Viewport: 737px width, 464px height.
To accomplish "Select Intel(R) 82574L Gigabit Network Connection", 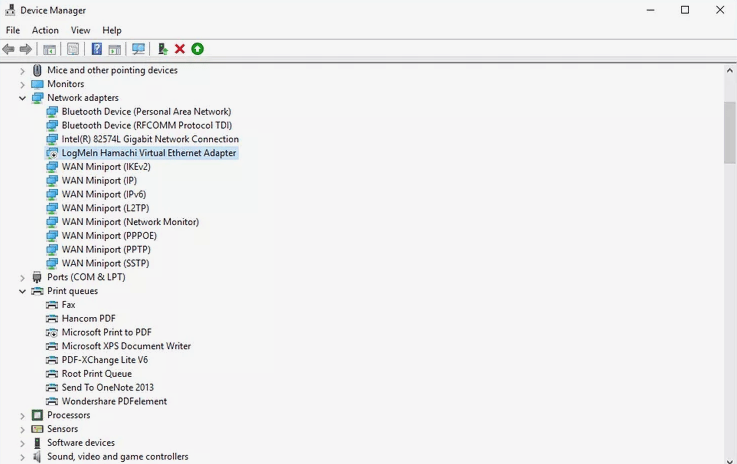I will point(150,139).
